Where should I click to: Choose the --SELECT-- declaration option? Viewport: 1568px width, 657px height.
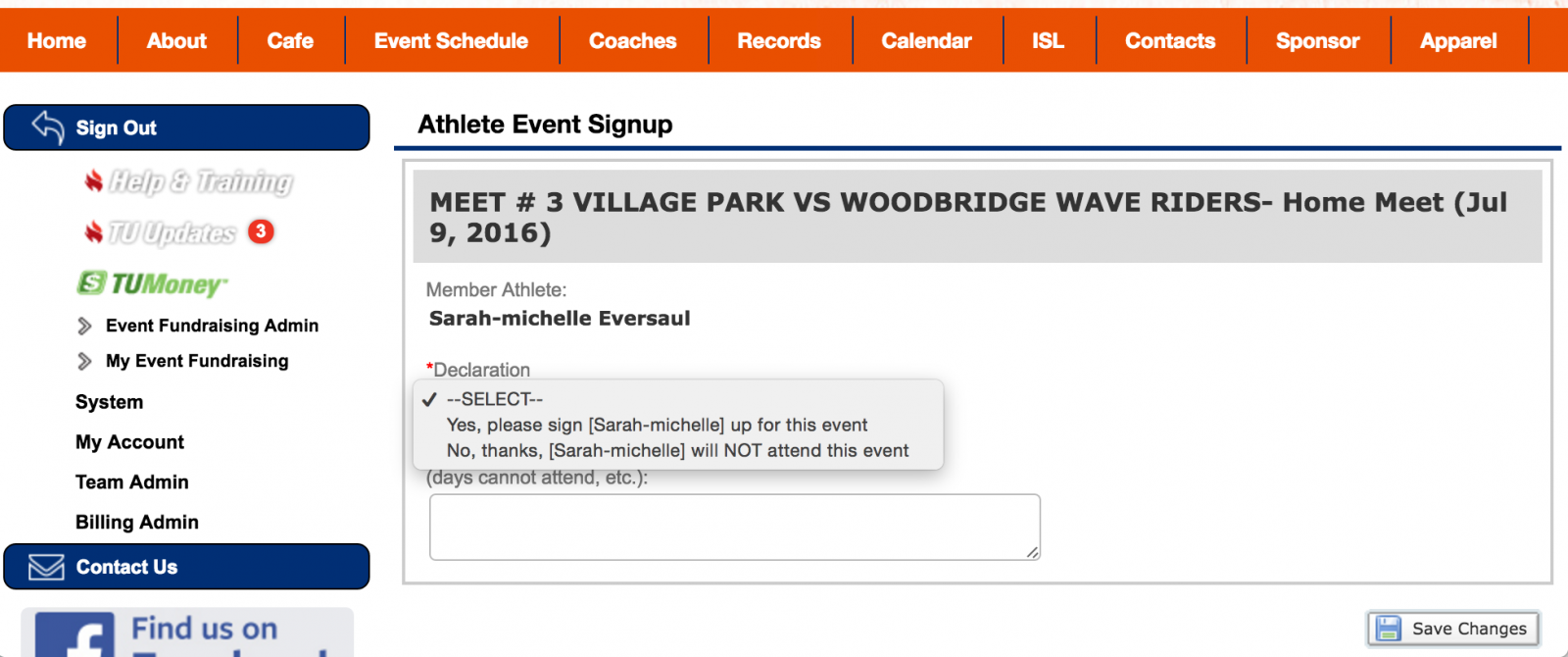495,399
